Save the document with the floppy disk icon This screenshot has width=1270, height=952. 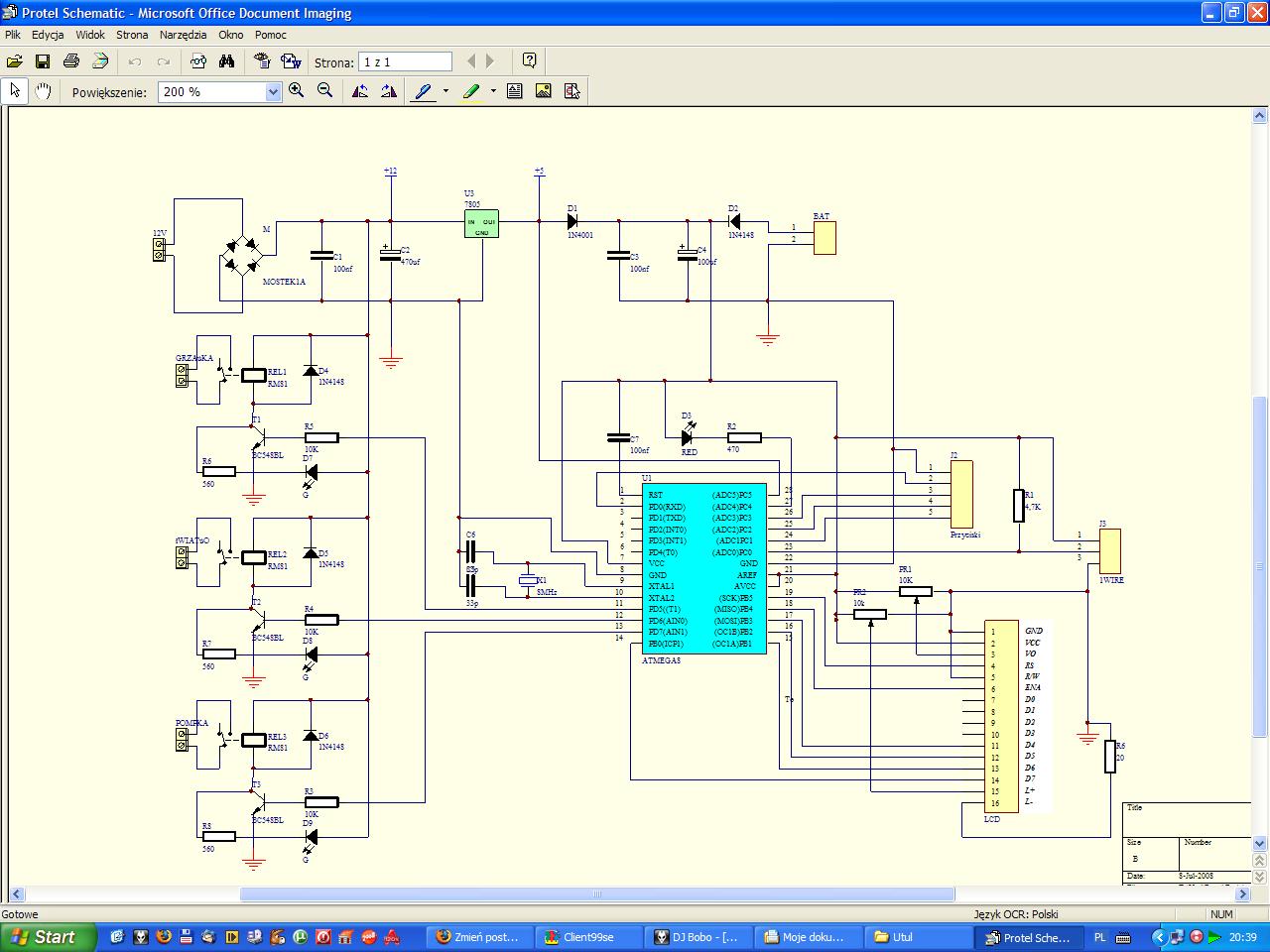click(43, 61)
